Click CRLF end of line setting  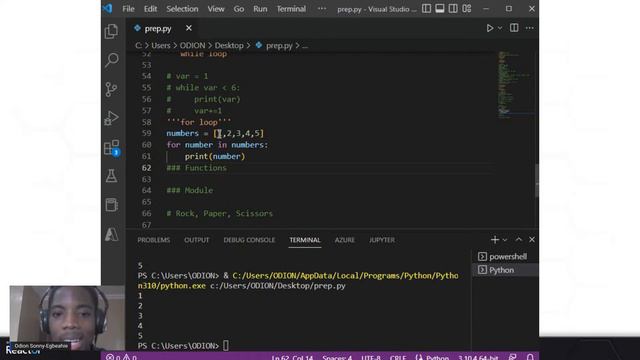tap(398, 358)
